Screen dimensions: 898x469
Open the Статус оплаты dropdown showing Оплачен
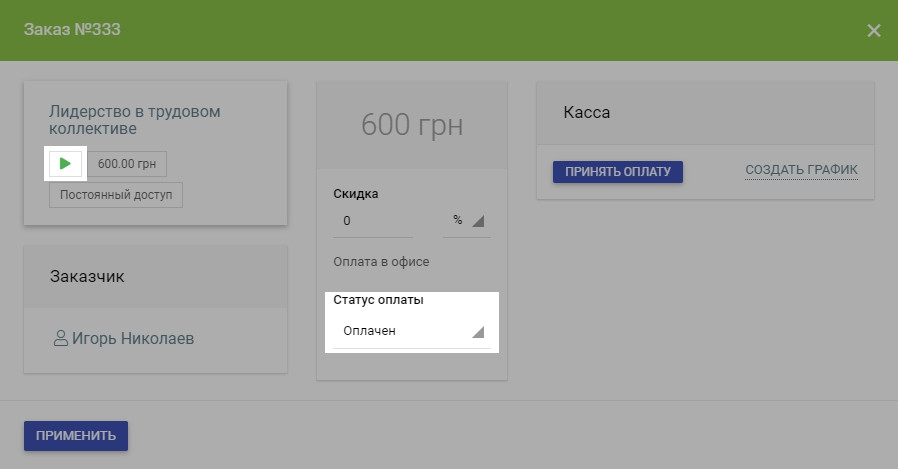click(411, 332)
